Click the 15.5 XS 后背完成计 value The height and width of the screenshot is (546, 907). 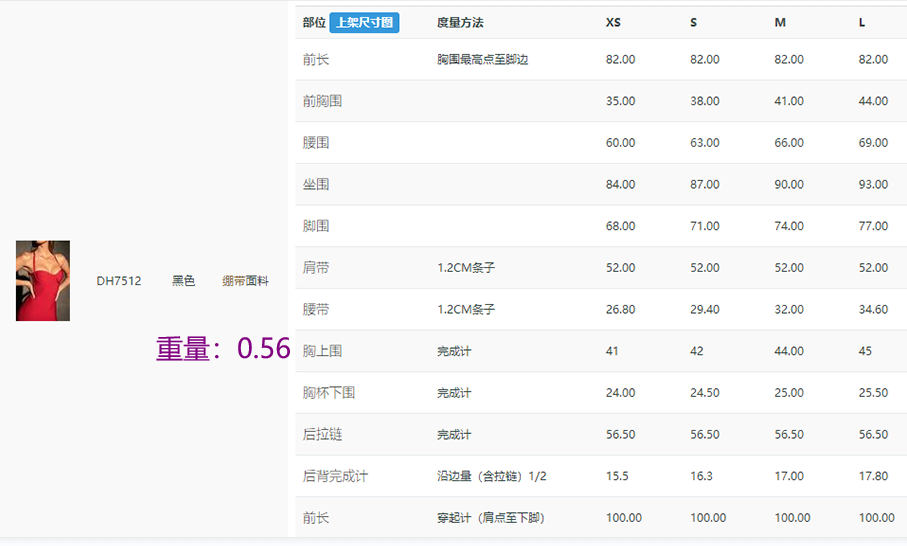617,476
